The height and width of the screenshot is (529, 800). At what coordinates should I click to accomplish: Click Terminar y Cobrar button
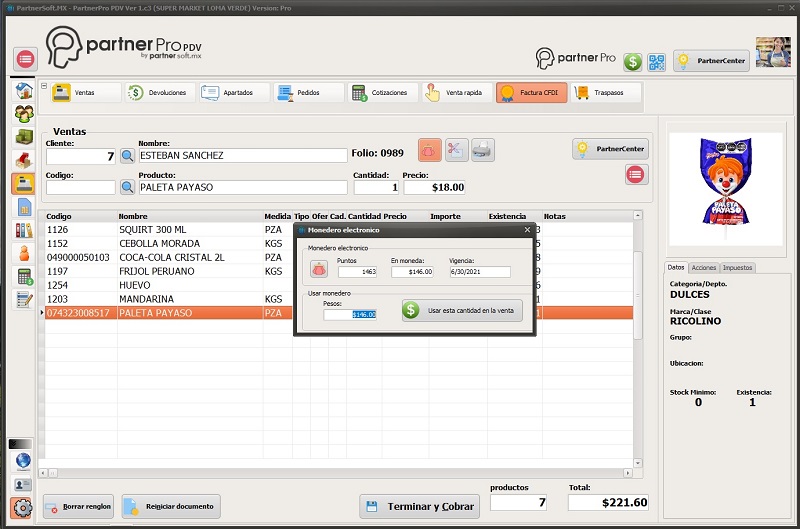(419, 507)
